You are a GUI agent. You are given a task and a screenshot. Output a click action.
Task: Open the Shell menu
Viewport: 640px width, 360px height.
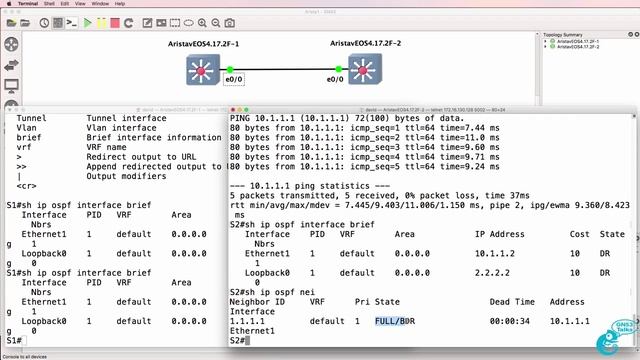point(49,3)
